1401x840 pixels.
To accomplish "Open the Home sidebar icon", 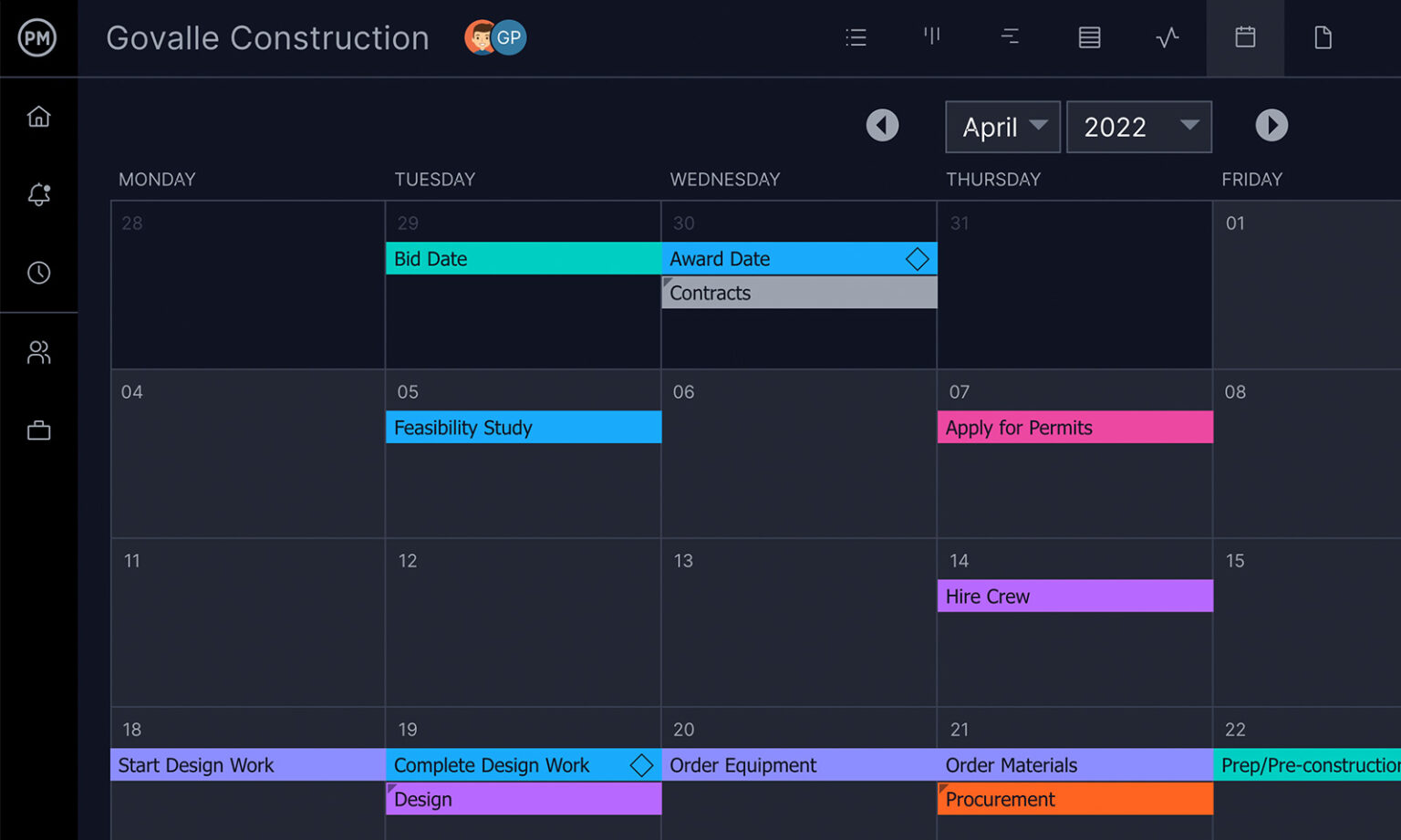I will [x=39, y=116].
